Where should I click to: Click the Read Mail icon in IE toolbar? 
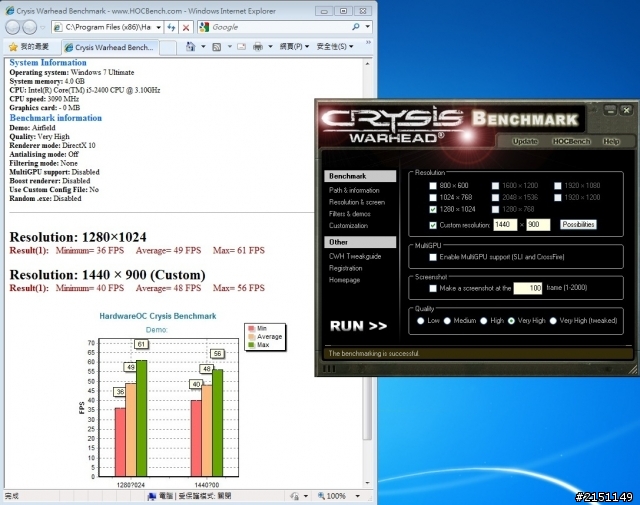[x=242, y=47]
